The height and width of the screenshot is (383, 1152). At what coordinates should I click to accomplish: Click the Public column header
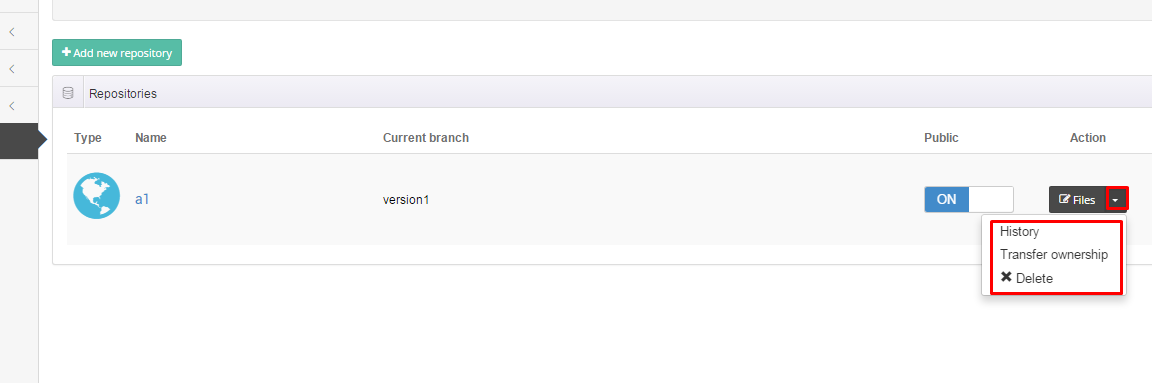[941, 137]
